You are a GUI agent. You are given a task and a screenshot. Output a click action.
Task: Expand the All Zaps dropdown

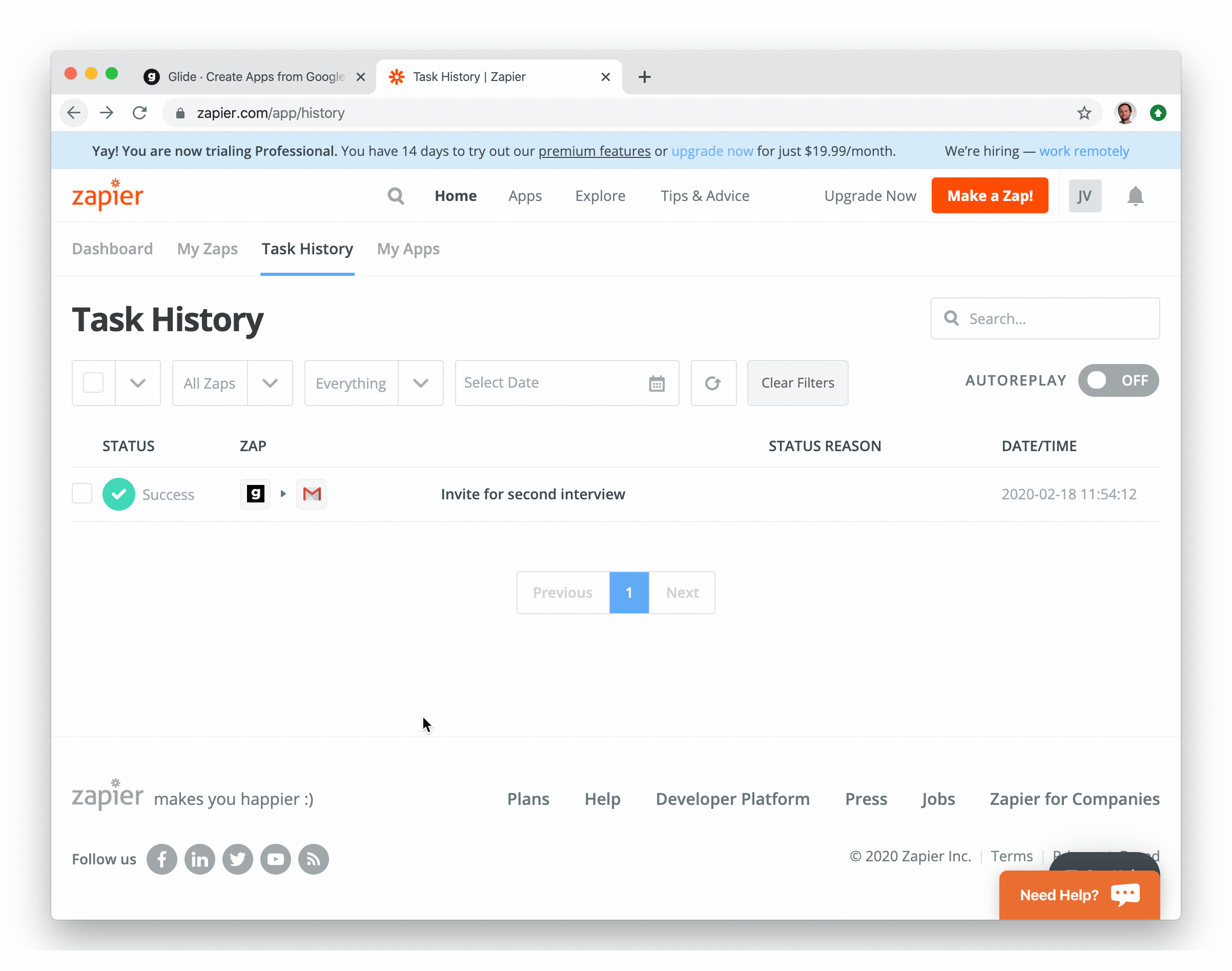point(270,383)
